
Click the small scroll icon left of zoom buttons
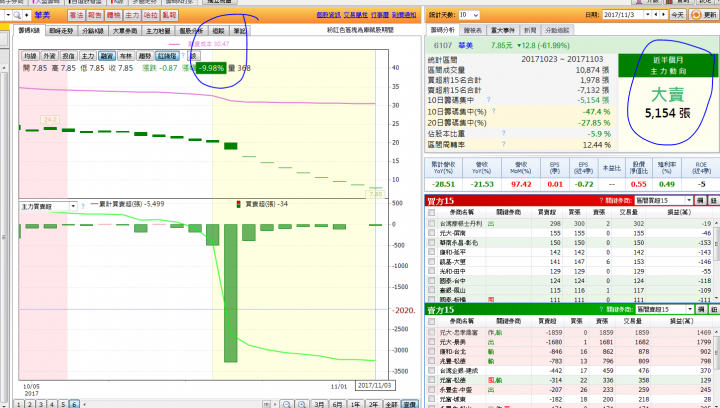coord(266,404)
